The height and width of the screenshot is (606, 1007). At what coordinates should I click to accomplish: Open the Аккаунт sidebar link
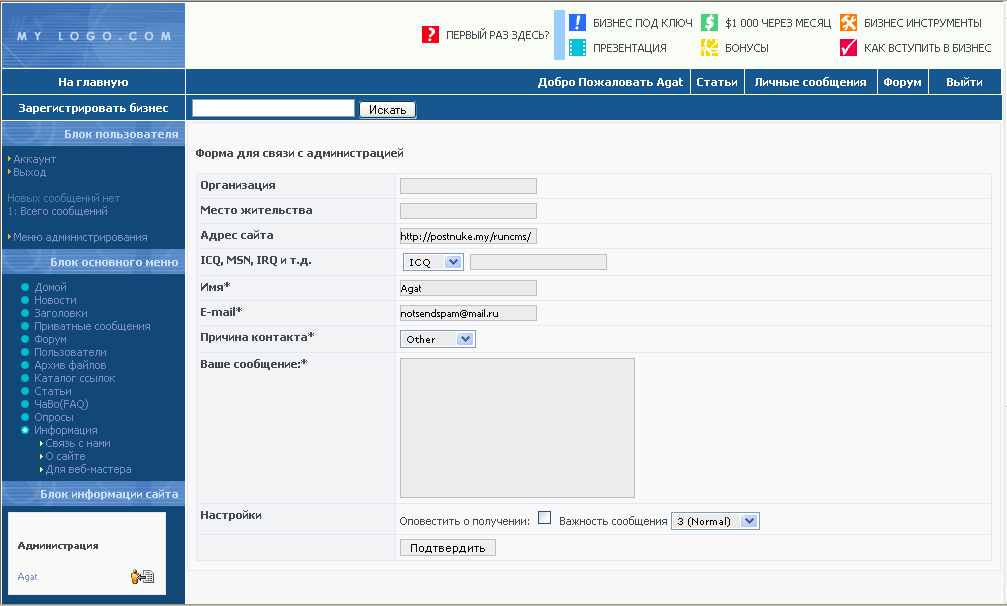pyautogui.click(x=35, y=159)
